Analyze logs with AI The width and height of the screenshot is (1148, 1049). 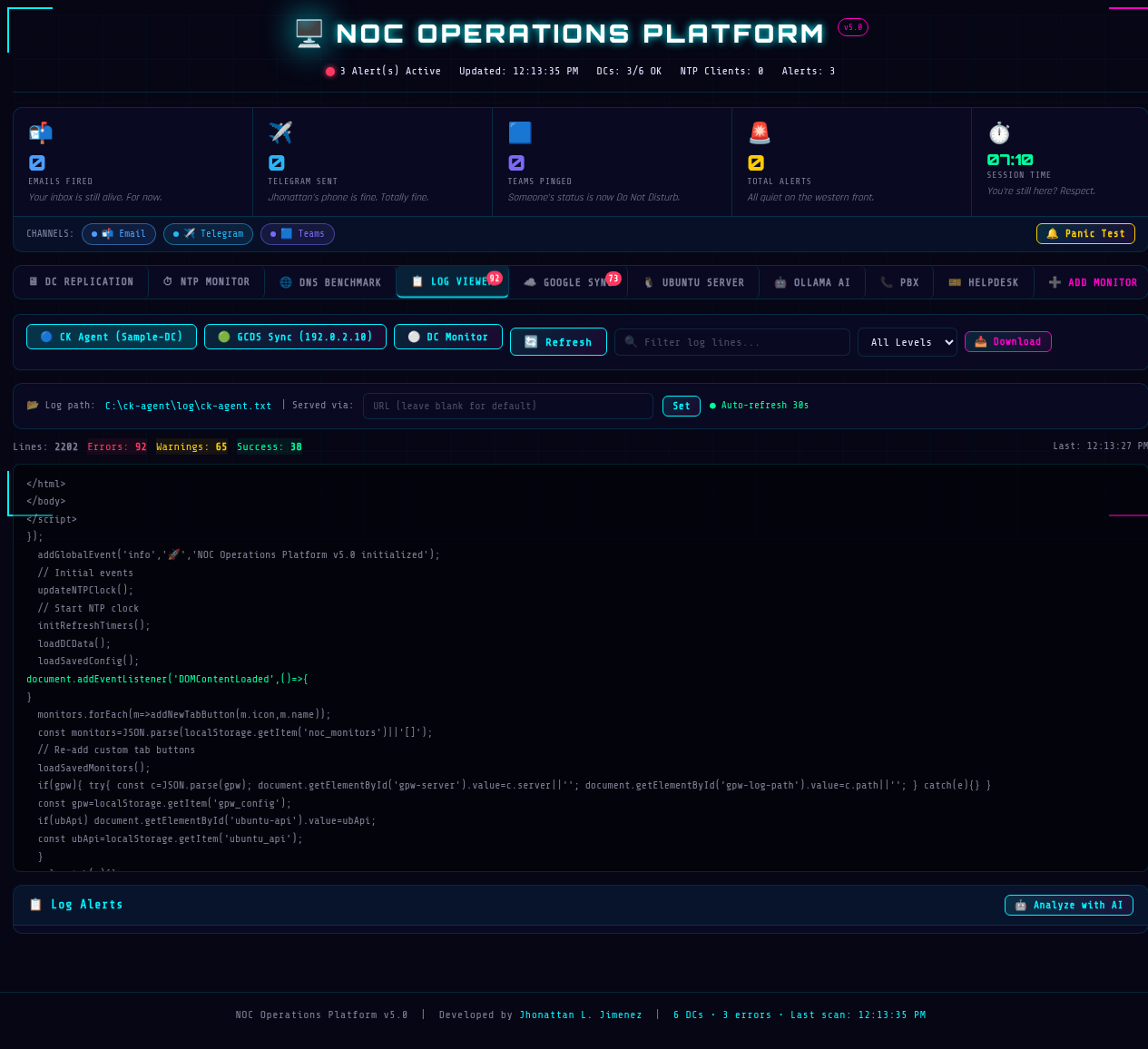pyautogui.click(x=1069, y=905)
